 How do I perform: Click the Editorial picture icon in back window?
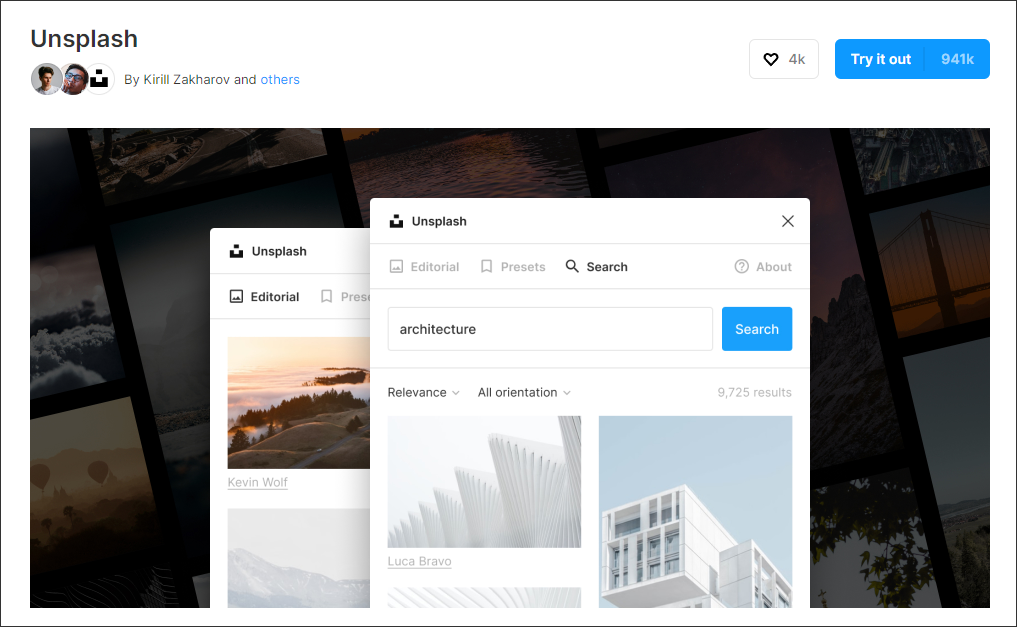236,296
